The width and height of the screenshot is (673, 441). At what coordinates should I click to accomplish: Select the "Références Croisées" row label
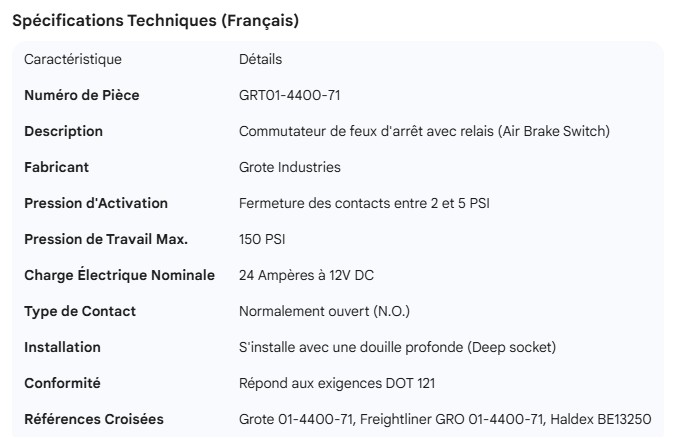click(x=94, y=420)
